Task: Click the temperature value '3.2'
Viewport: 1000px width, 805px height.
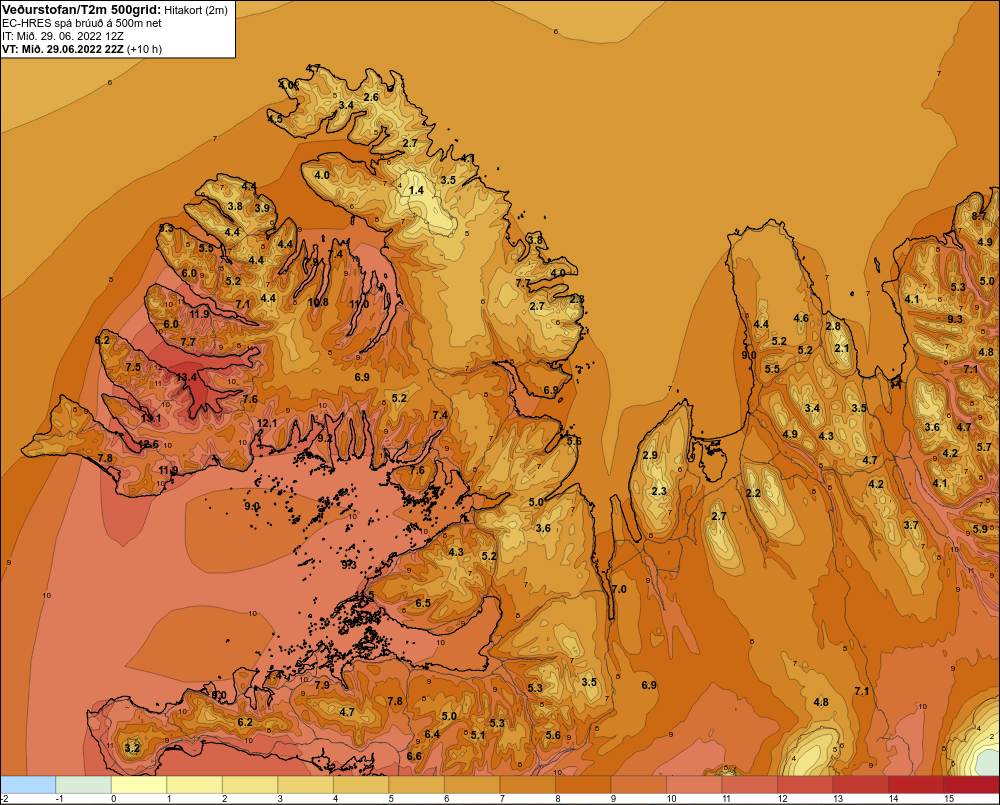Action: pos(132,748)
